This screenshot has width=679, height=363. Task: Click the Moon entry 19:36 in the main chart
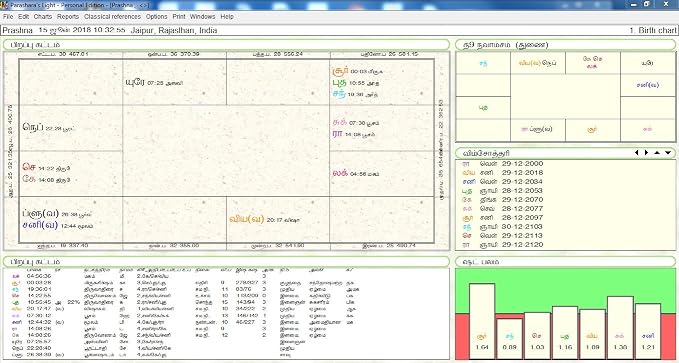coord(355,94)
